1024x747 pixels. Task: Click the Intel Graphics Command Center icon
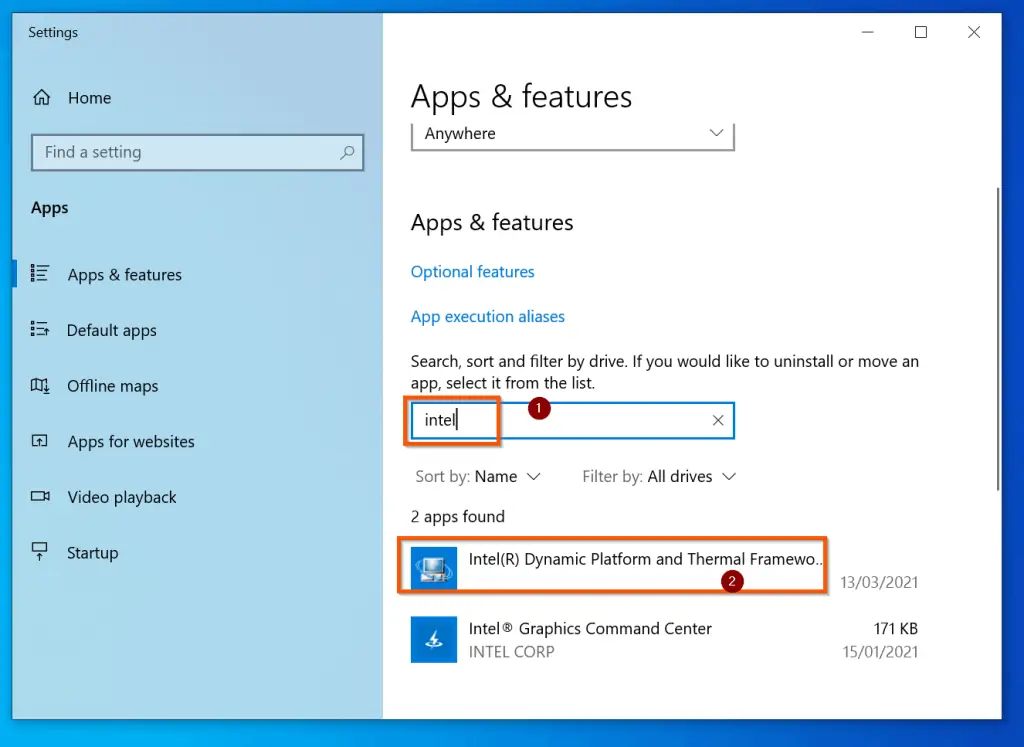click(x=434, y=639)
